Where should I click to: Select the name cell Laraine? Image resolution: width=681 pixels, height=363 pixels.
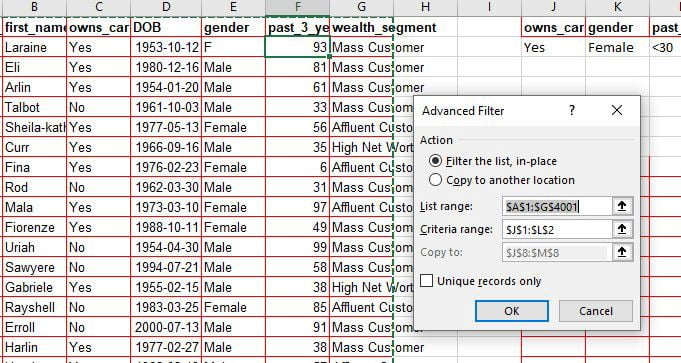[x=34, y=47]
